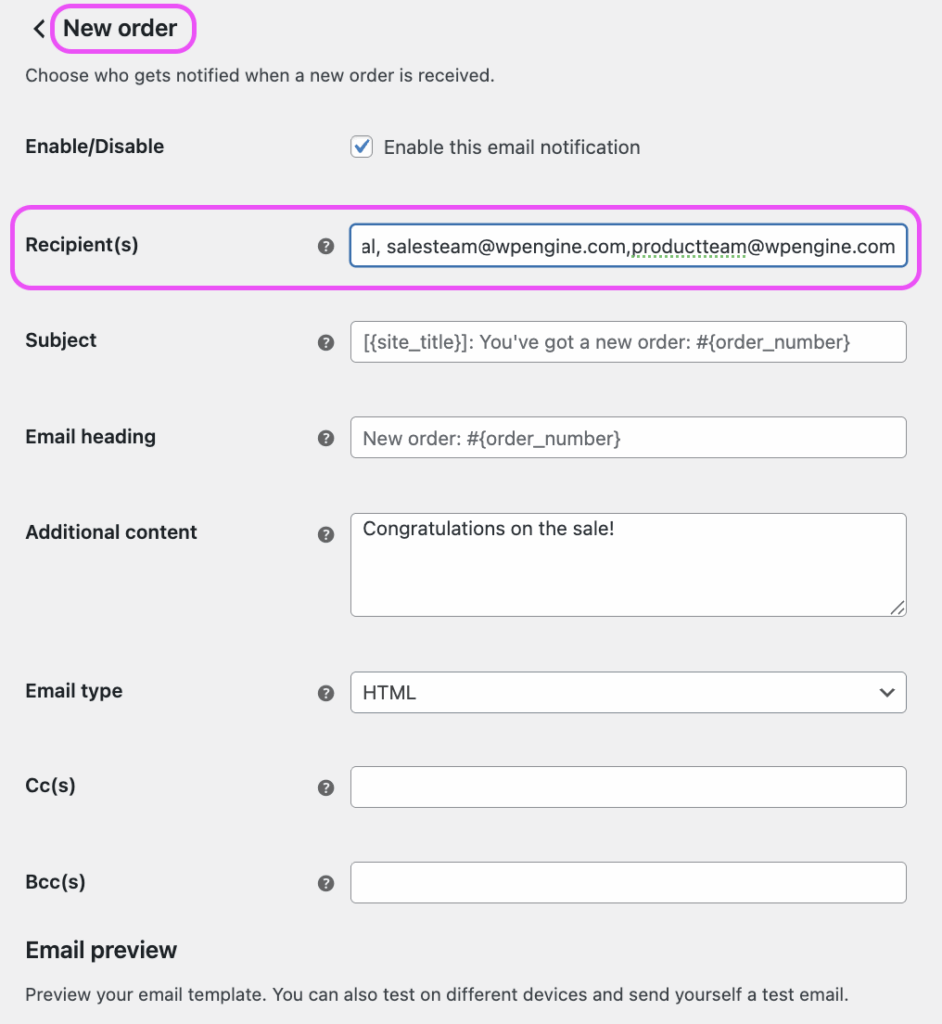
Task: Click the help icon next to Subject
Action: (325, 342)
